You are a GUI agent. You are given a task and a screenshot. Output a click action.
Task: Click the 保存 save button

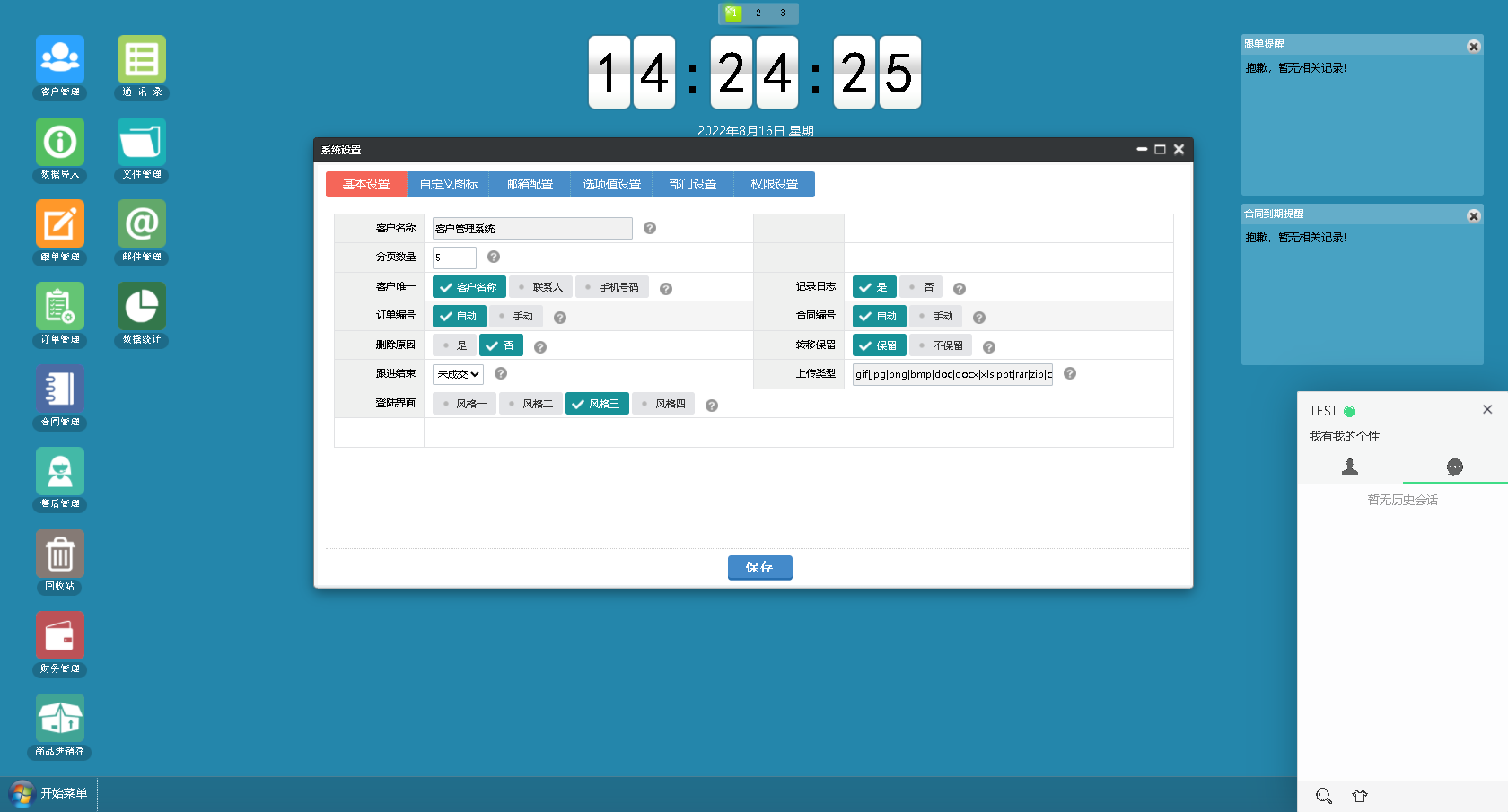click(759, 567)
